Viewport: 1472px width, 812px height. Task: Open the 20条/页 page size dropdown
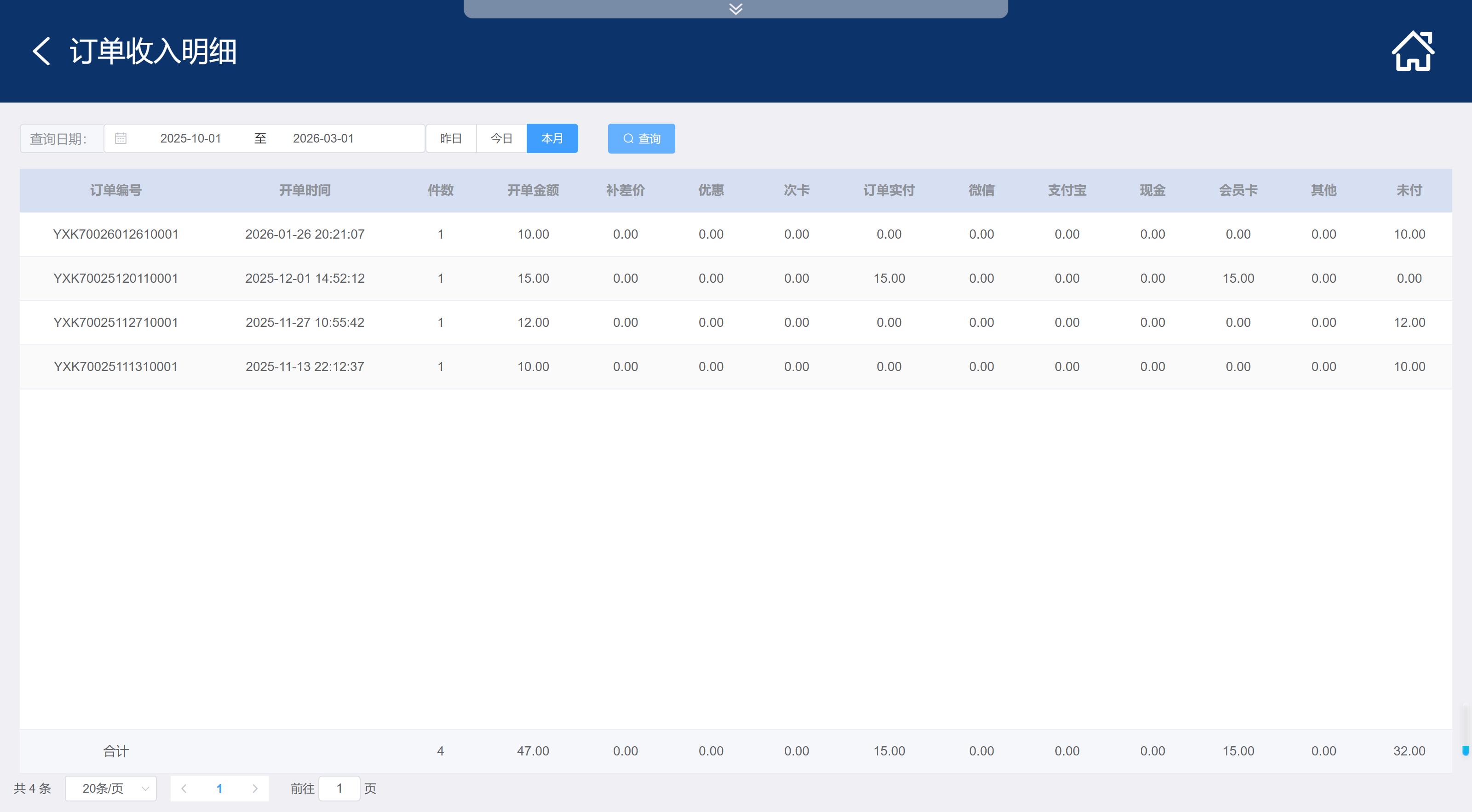(x=111, y=789)
